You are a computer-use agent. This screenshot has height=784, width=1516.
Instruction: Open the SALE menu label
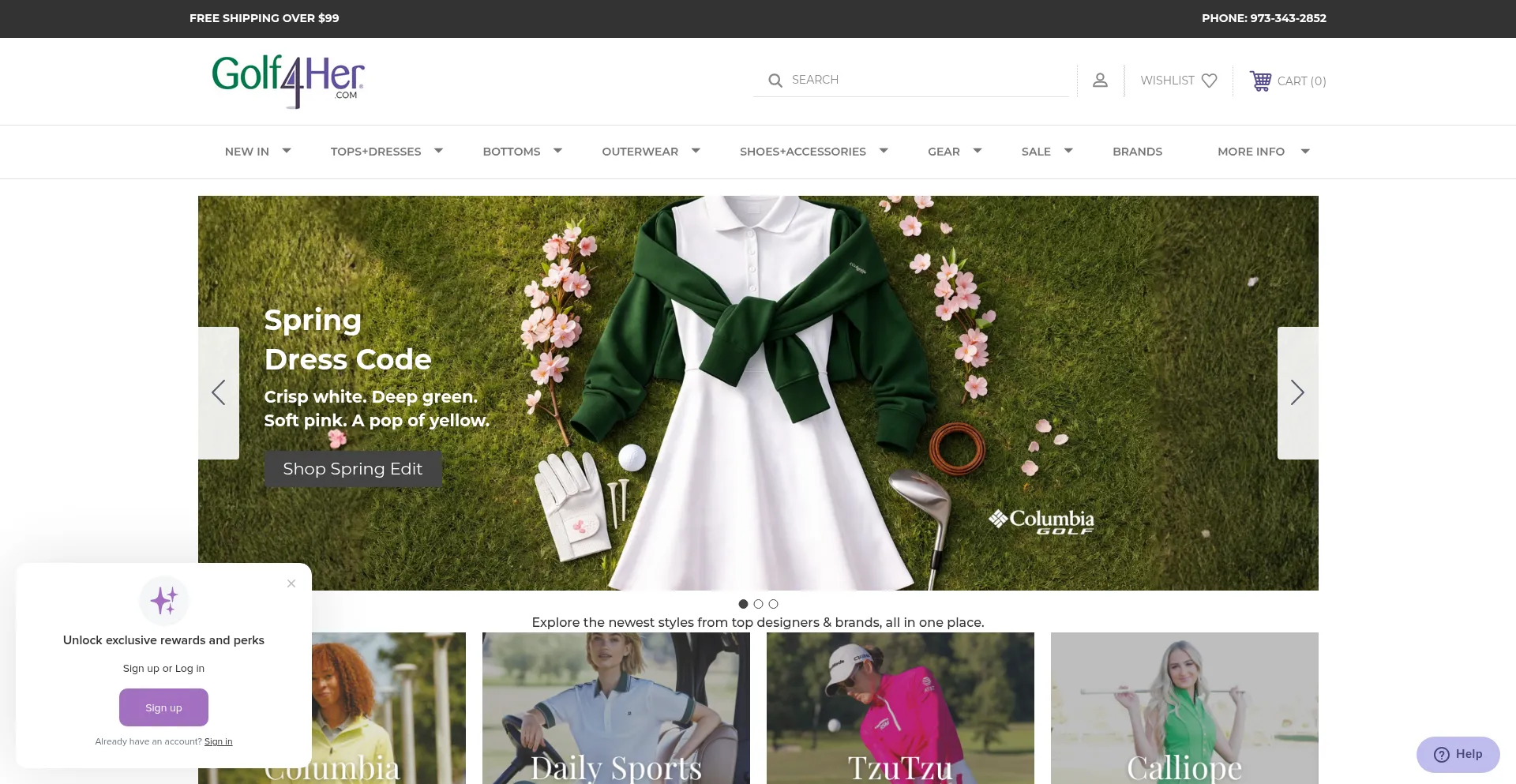[x=1036, y=152]
